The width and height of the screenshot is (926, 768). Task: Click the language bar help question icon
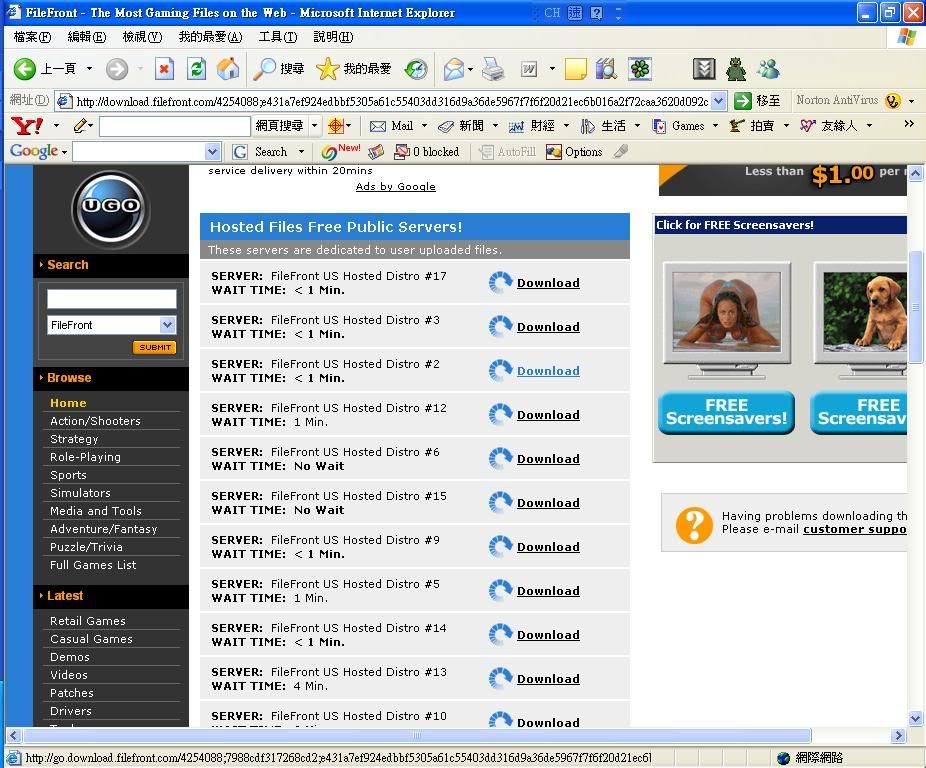pos(596,12)
